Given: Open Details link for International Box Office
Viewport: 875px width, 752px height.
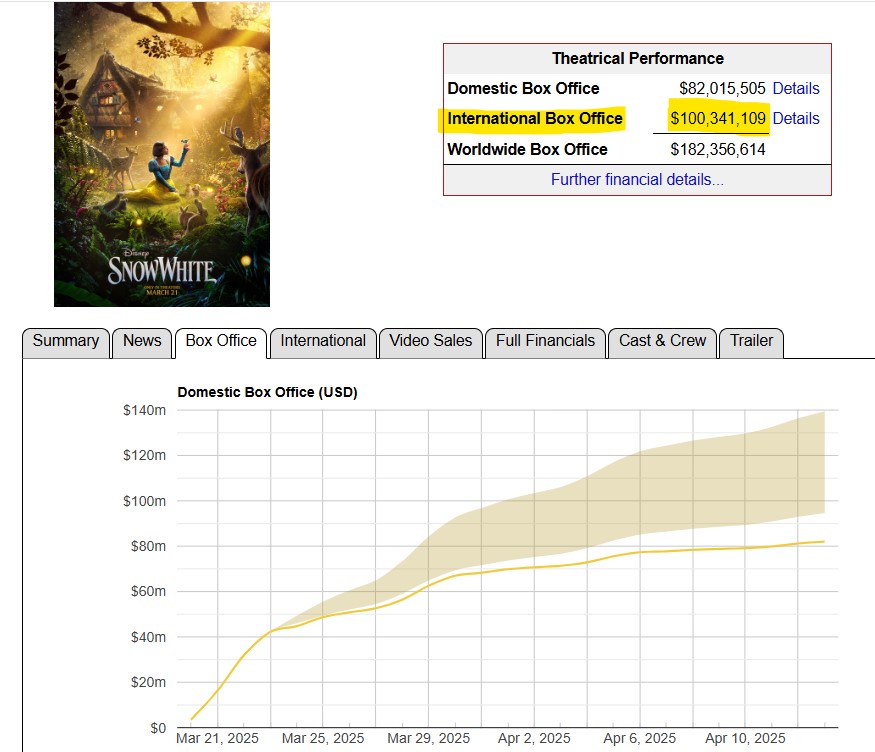Looking at the screenshot, I should pyautogui.click(x=796, y=119).
